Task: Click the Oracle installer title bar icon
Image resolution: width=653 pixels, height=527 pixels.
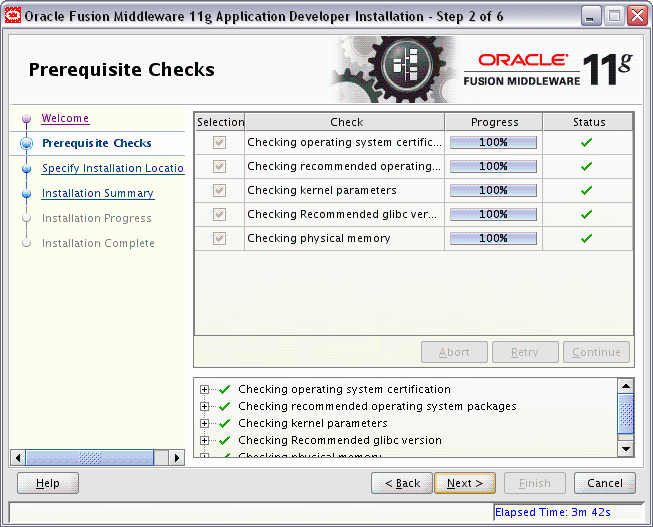Action: coord(12,16)
